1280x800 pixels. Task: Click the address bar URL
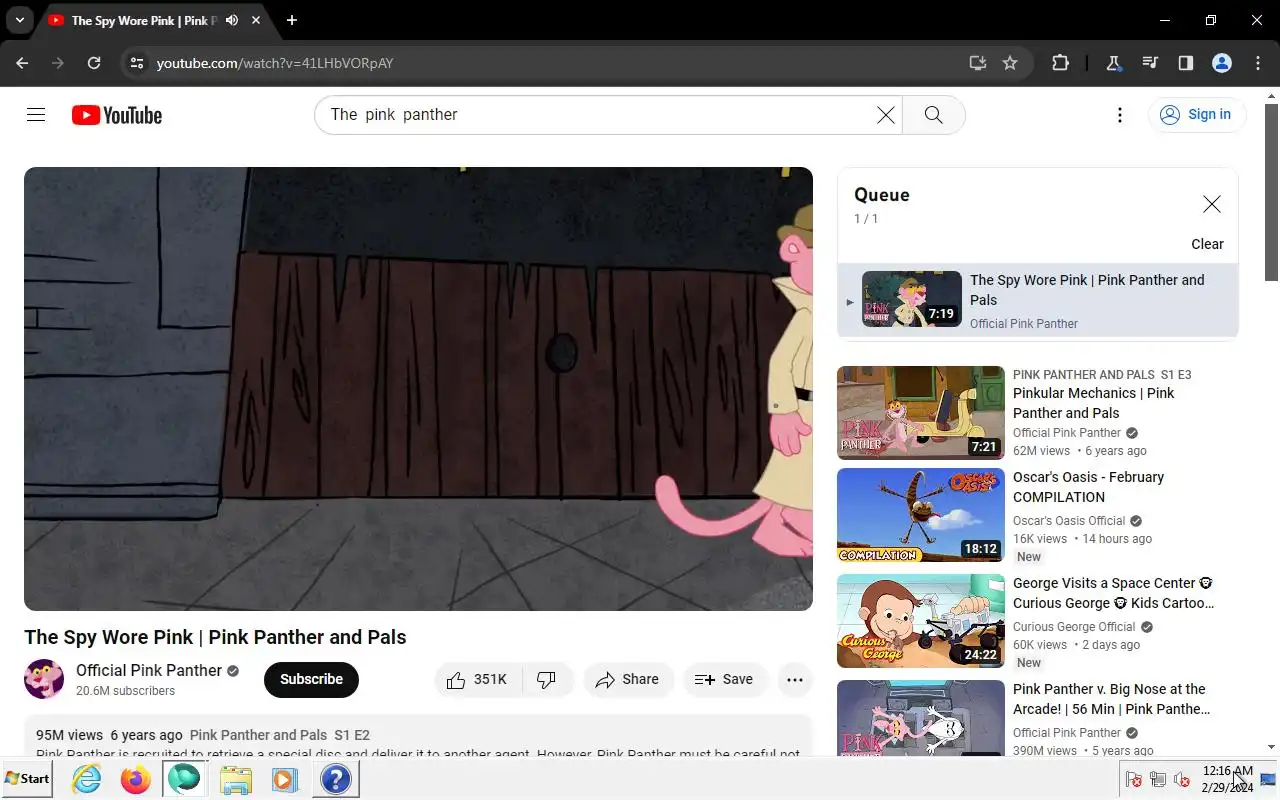[x=275, y=63]
